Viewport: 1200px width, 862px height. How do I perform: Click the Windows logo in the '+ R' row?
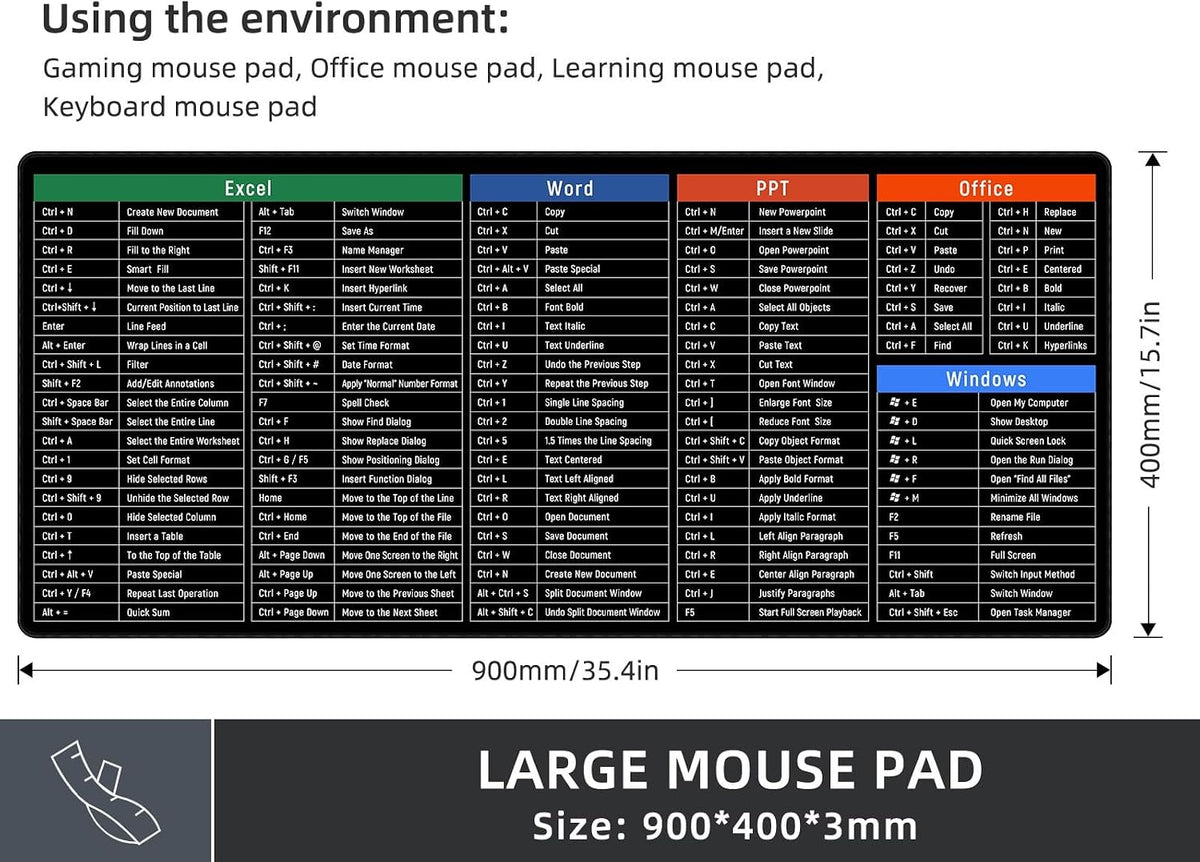pos(895,460)
